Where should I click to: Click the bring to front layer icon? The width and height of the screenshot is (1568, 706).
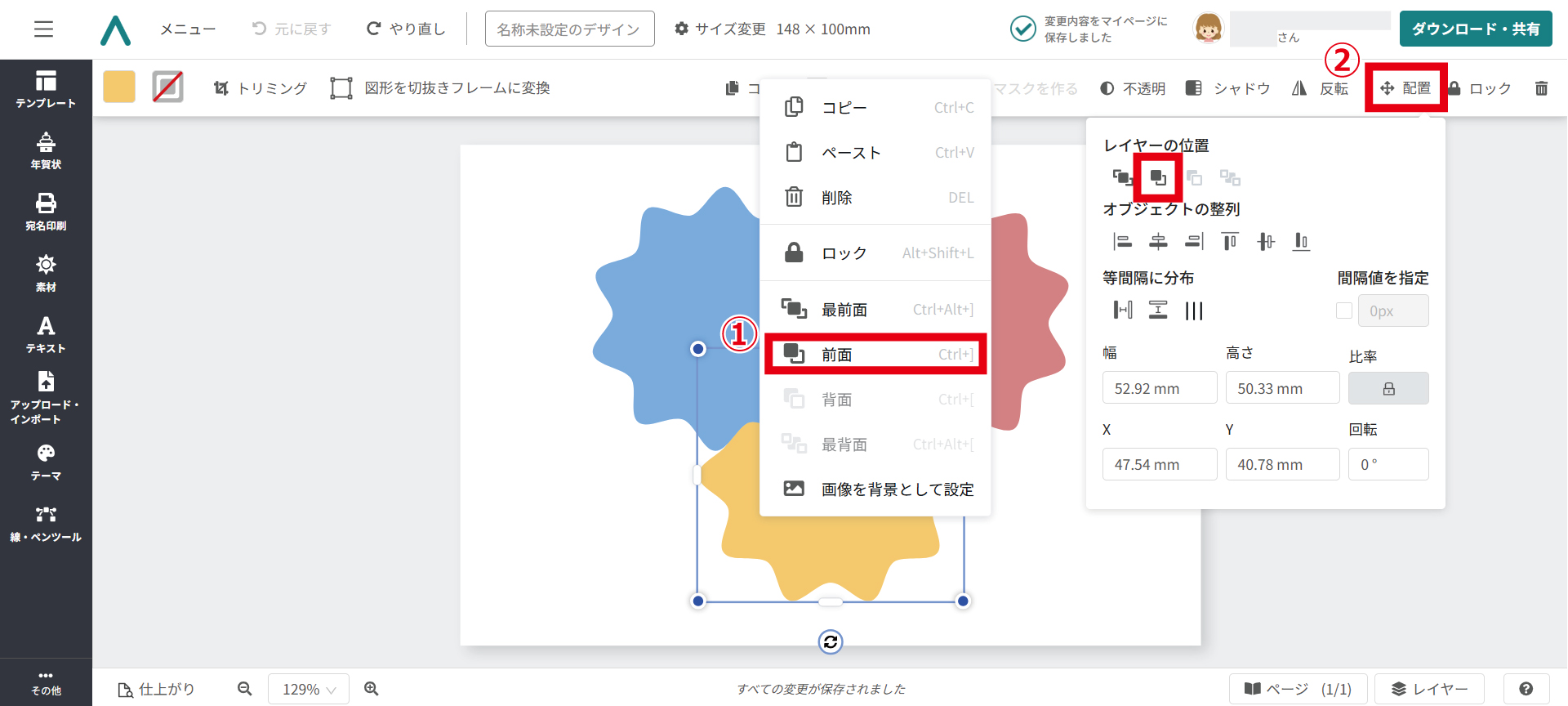coord(1122,177)
